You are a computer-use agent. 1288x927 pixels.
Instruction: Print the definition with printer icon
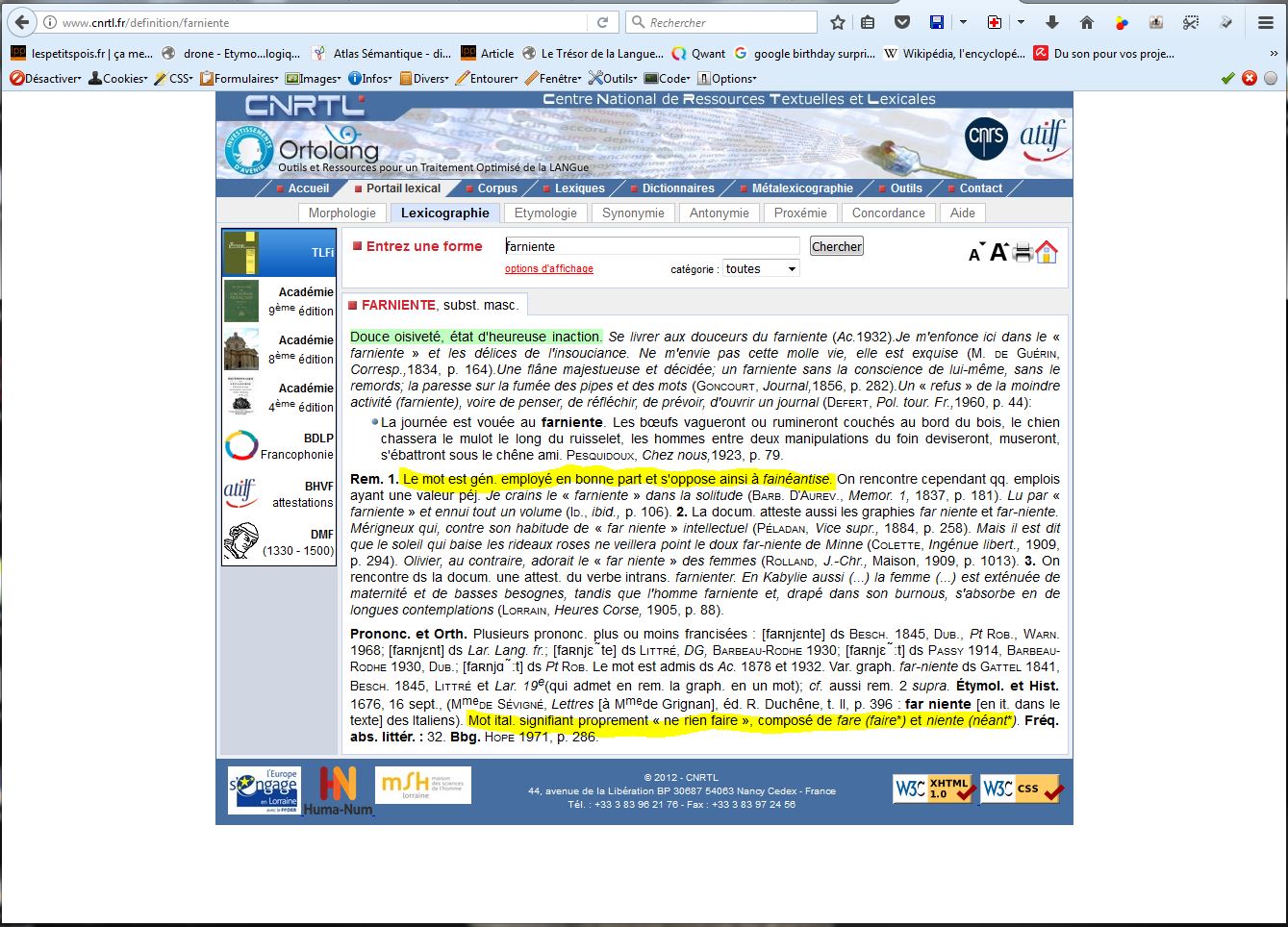1023,253
